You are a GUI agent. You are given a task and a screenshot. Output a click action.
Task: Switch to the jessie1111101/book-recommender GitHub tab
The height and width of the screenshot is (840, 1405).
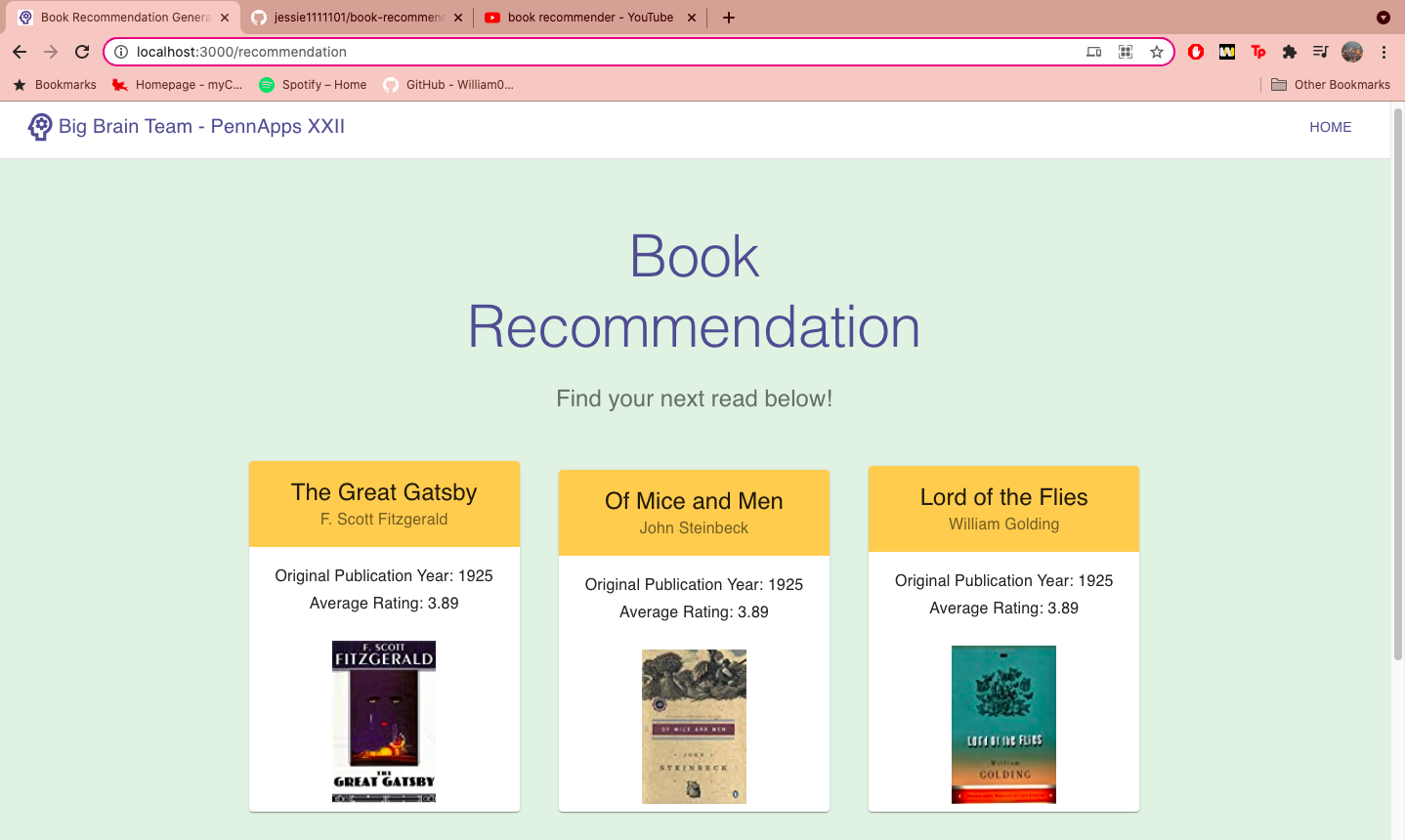pyautogui.click(x=357, y=18)
